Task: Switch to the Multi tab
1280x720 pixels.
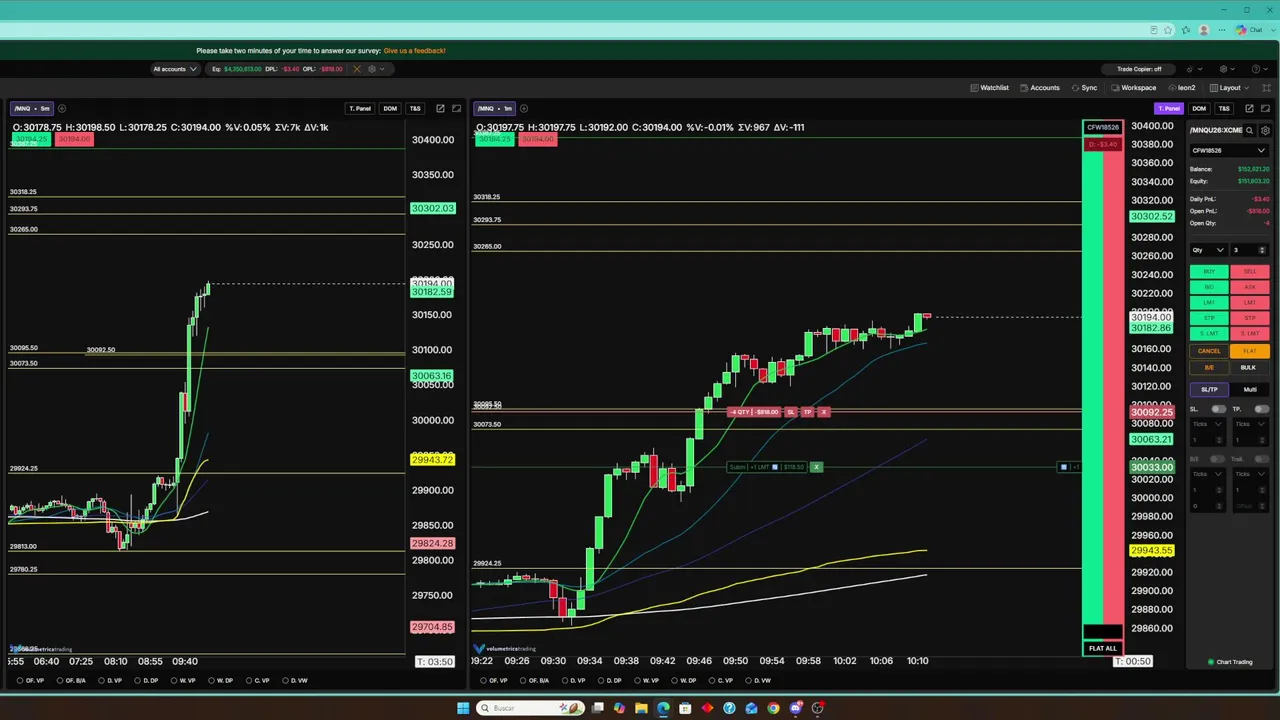Action: tap(1250, 389)
